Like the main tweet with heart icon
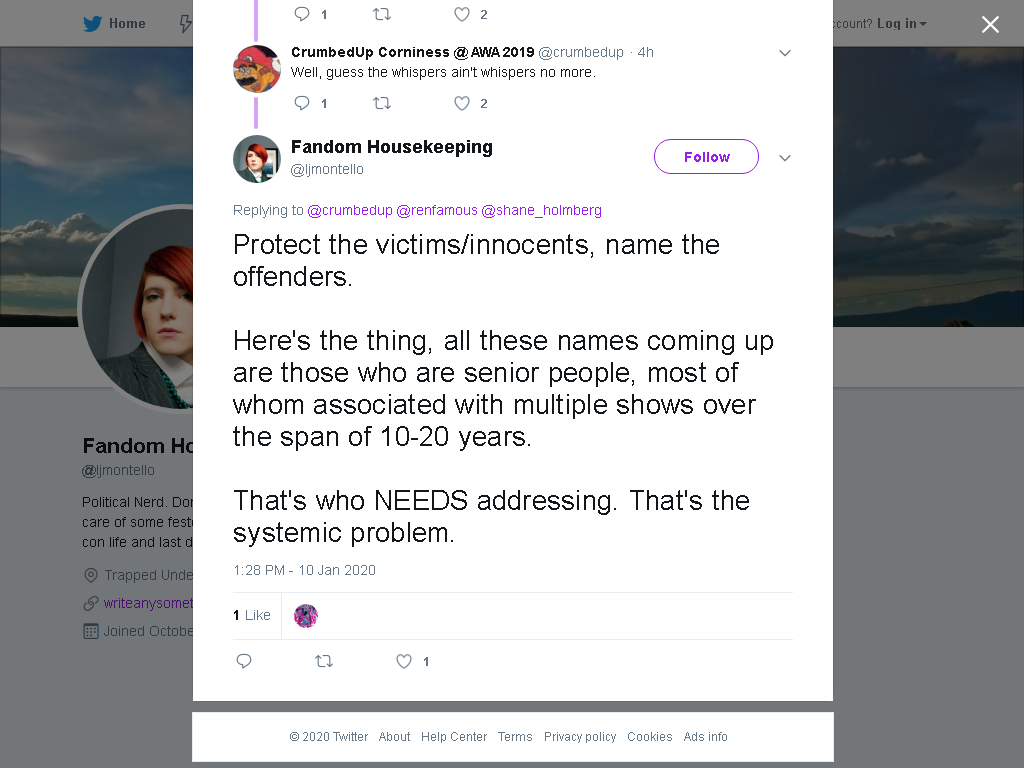The image size is (1024, 768). (x=404, y=661)
